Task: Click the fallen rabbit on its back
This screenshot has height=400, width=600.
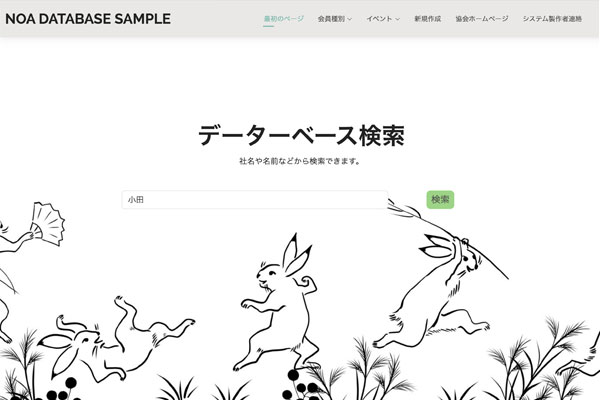Action: point(115,339)
